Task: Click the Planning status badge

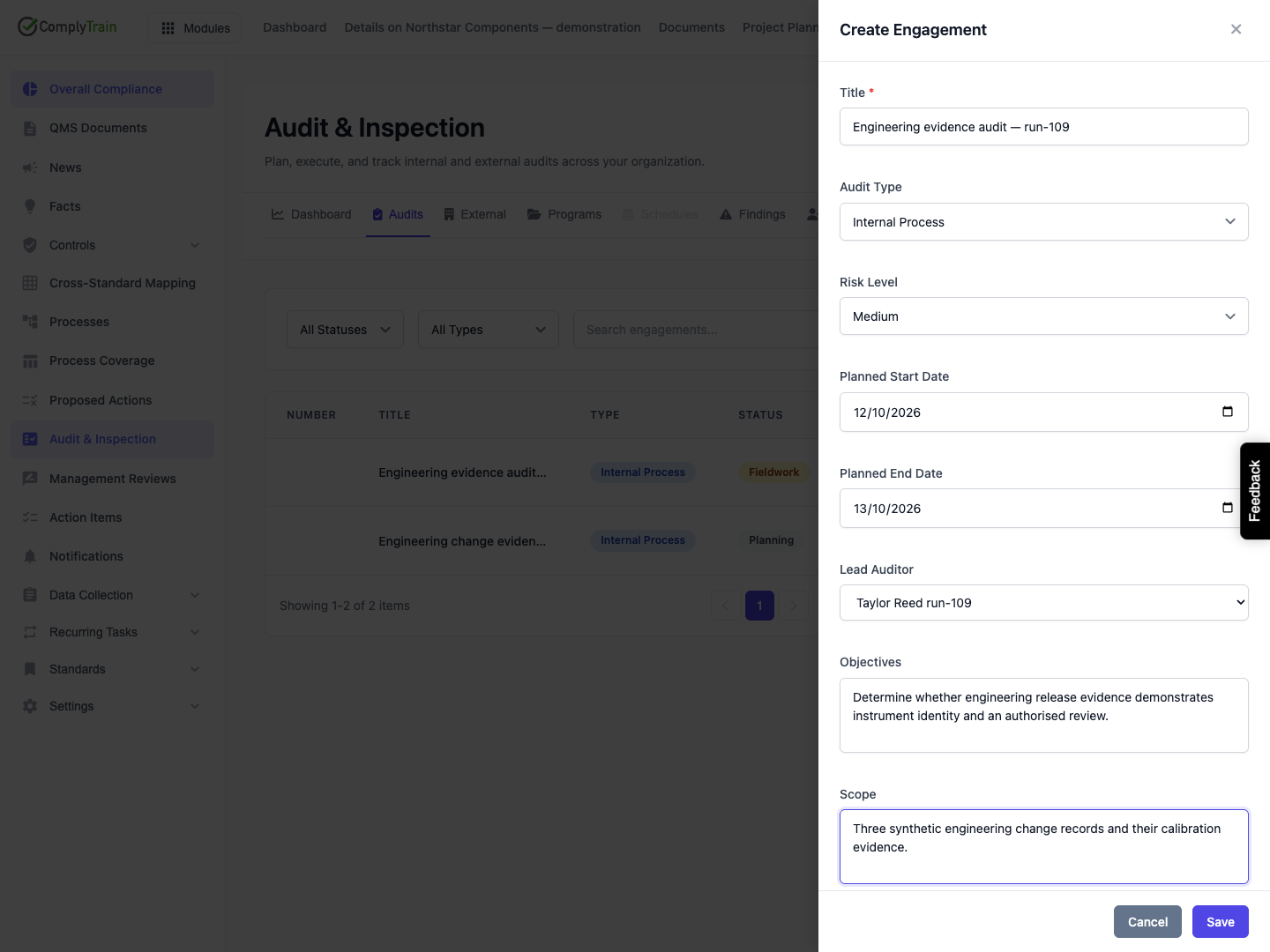Action: point(771,540)
